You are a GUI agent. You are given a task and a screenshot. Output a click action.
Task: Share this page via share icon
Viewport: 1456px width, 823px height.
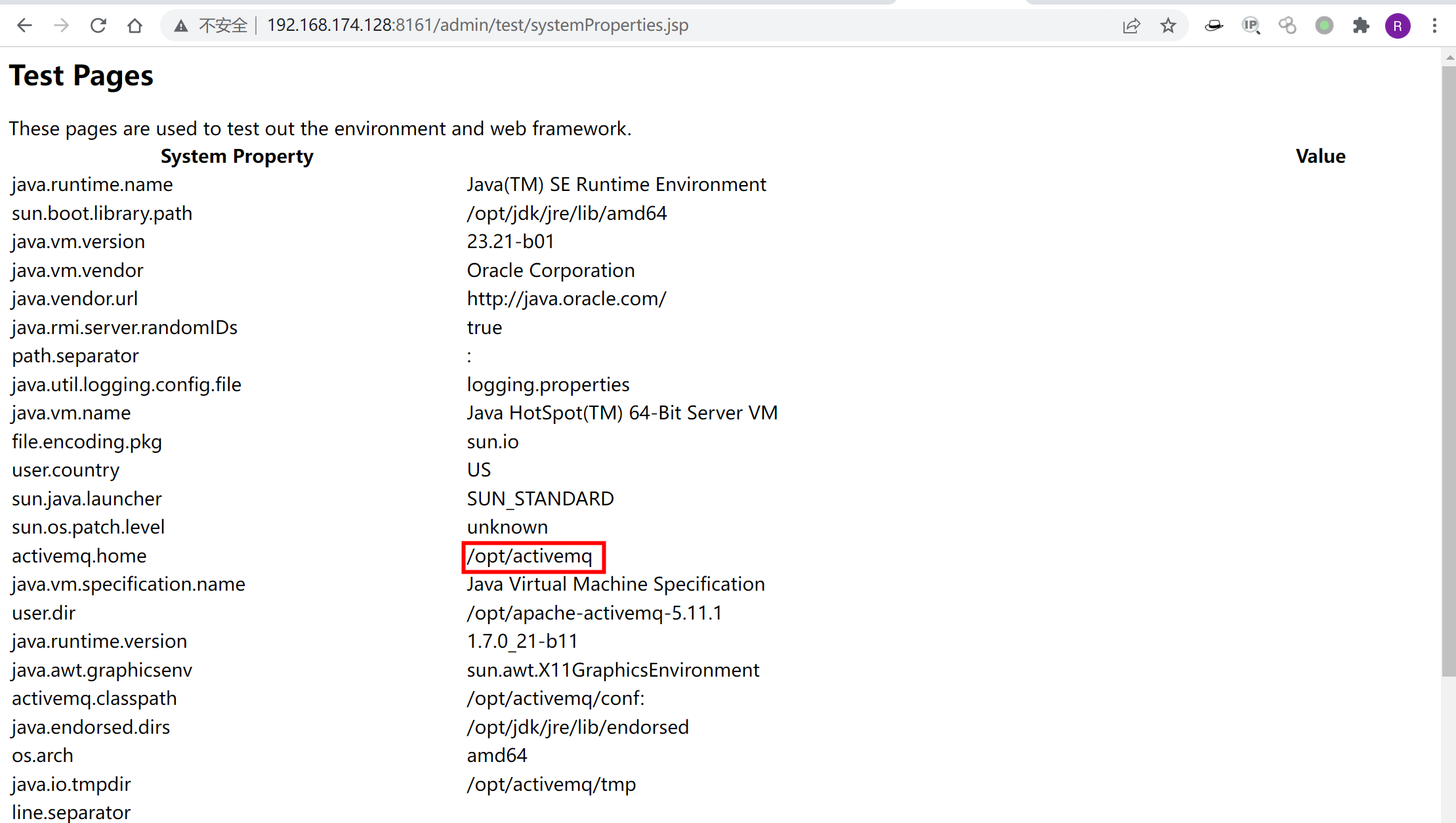1131,26
